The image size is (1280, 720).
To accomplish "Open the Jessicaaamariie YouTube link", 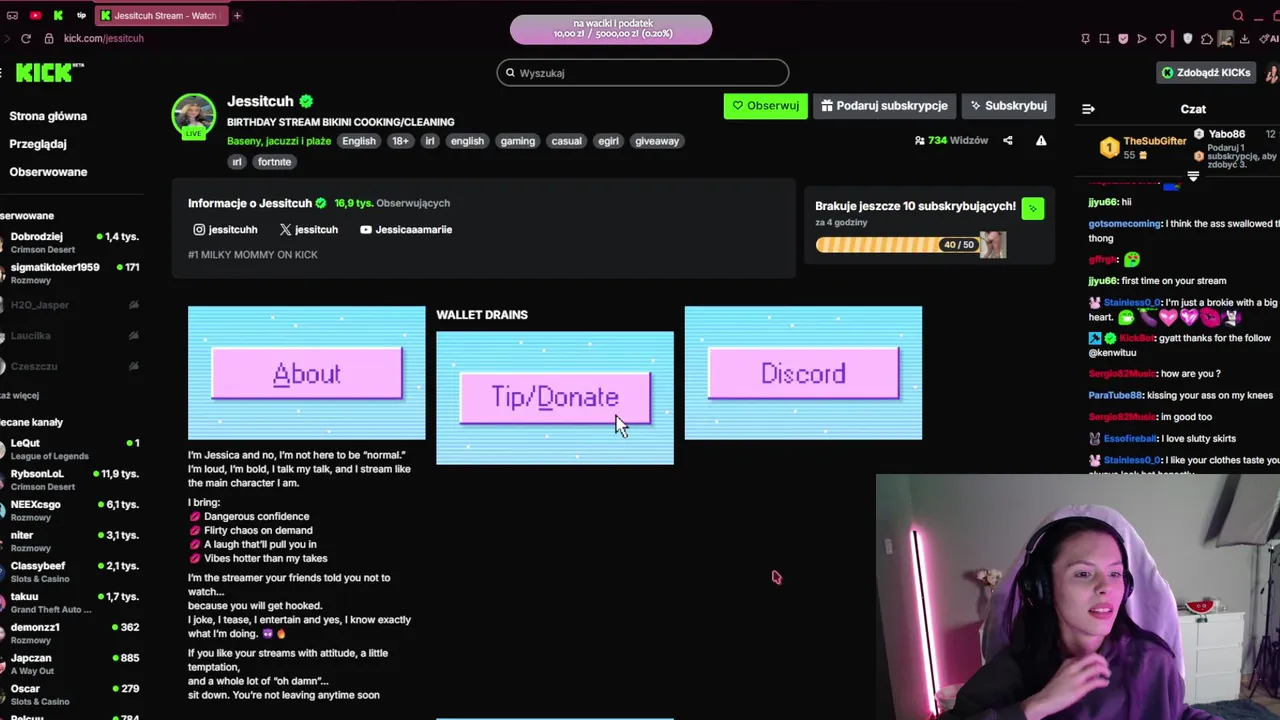I will click(406, 230).
